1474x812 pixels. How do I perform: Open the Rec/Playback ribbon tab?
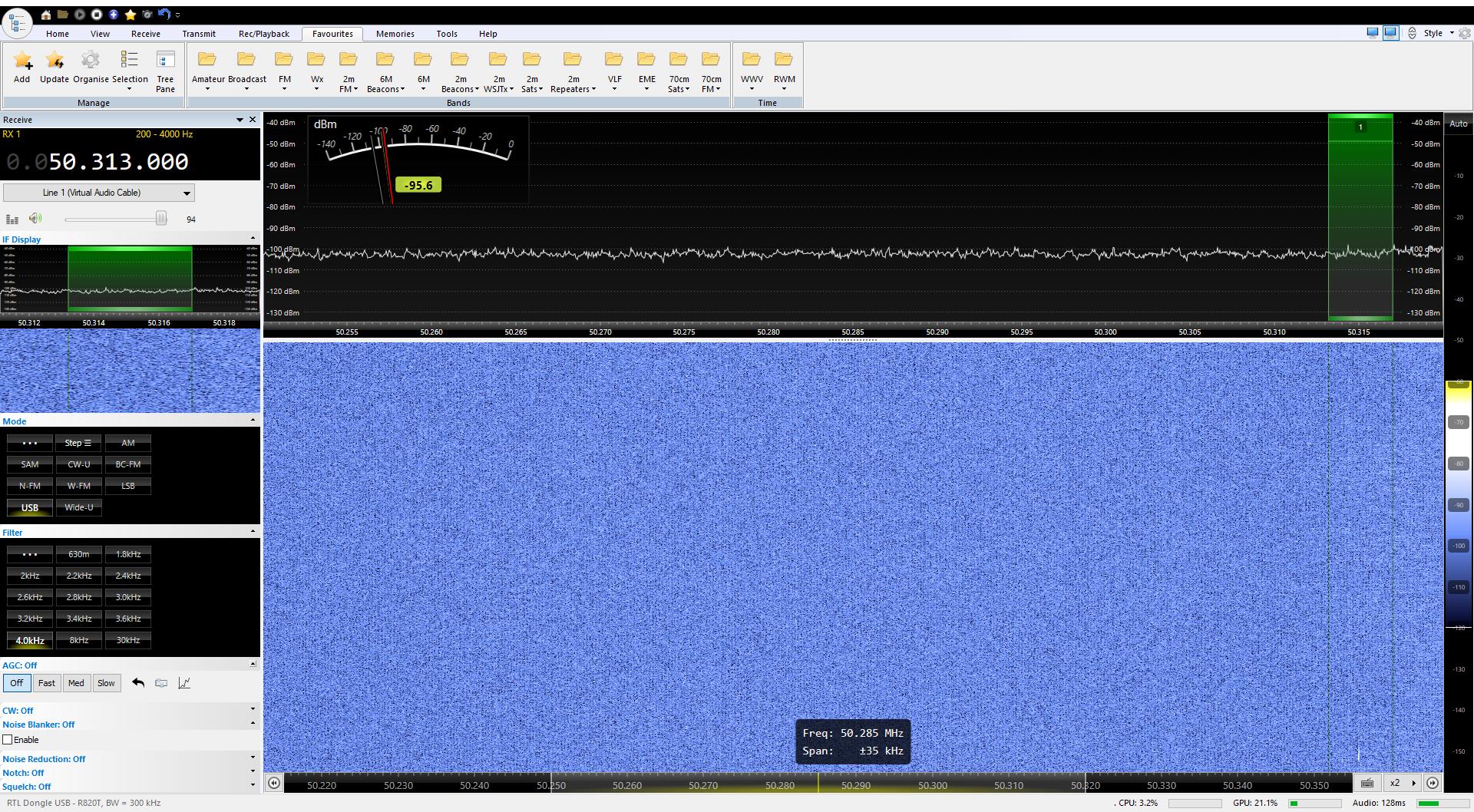point(263,34)
